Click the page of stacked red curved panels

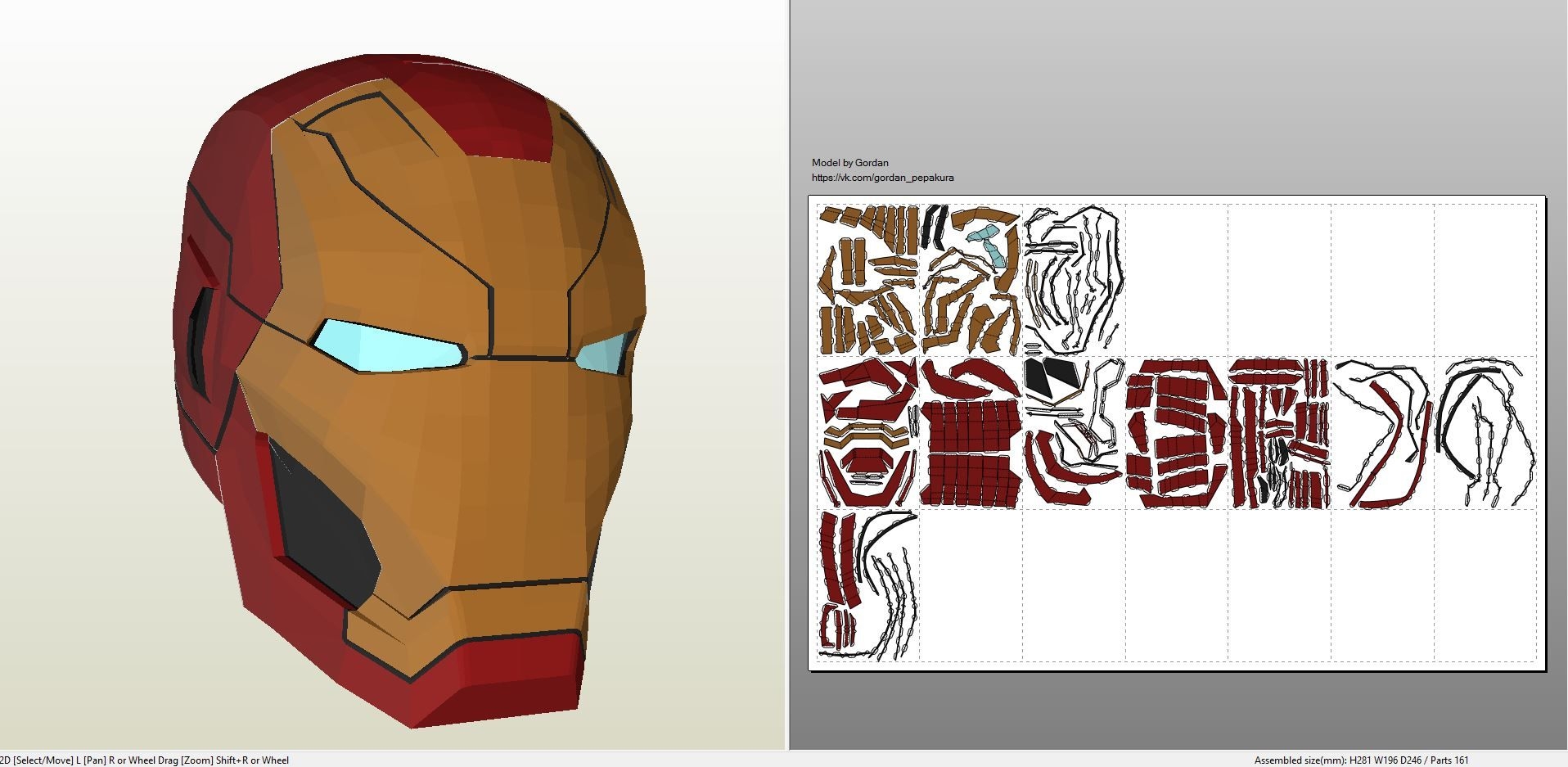click(x=1177, y=432)
